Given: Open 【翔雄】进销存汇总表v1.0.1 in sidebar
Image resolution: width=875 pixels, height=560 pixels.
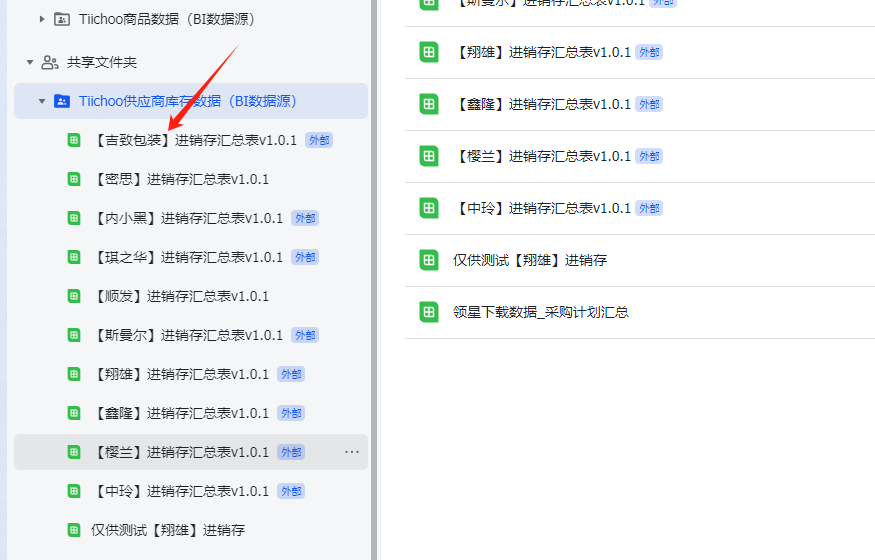Looking at the screenshot, I should point(180,374).
